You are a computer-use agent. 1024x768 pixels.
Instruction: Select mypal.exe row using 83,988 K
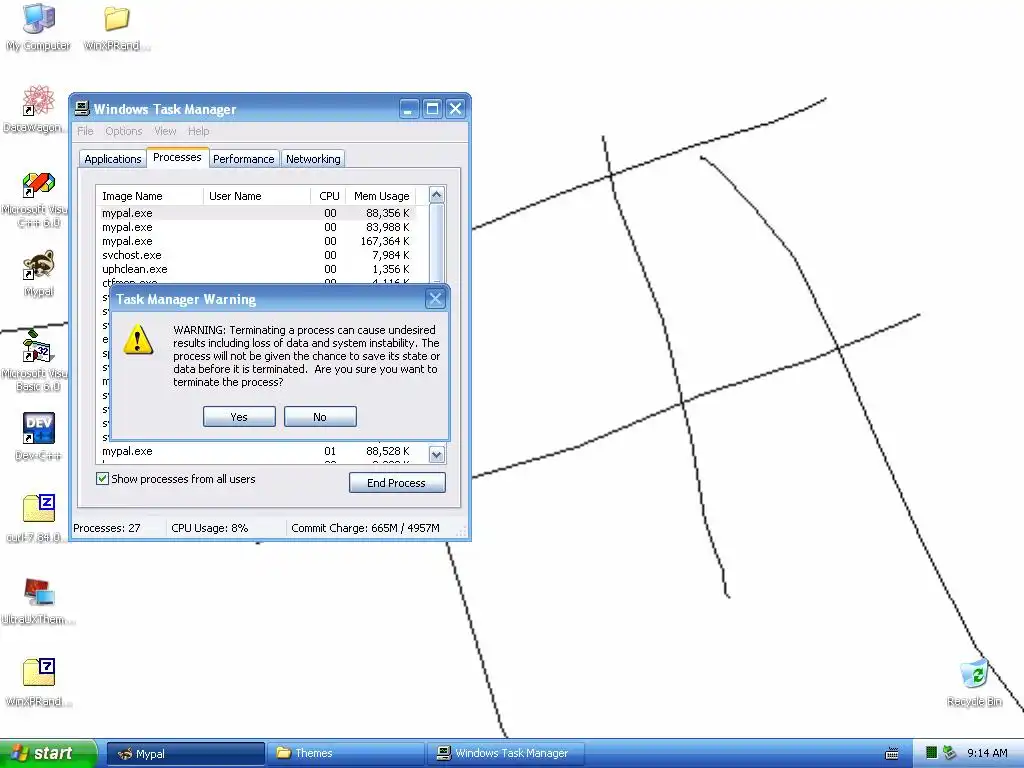pos(256,227)
